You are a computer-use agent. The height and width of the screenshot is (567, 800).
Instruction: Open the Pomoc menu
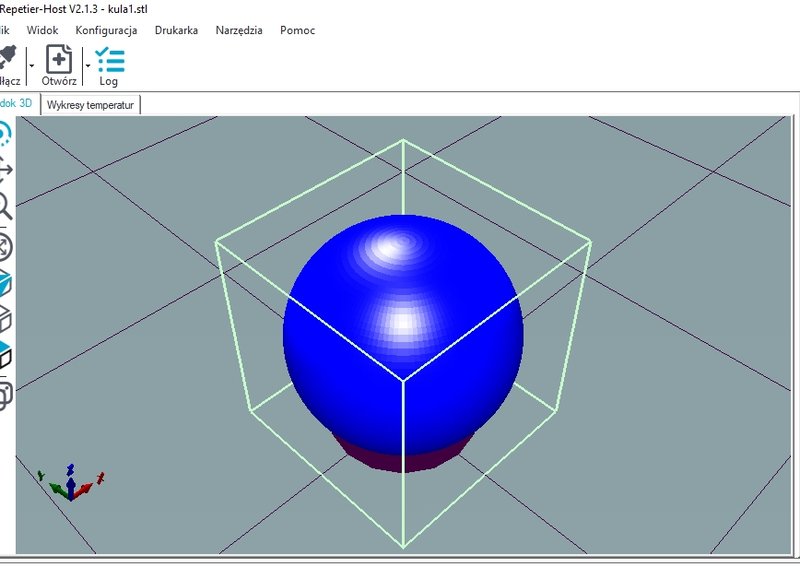(x=297, y=30)
